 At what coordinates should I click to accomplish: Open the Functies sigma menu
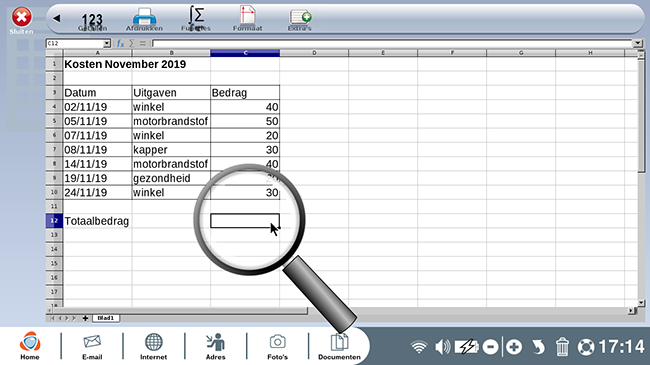[196, 19]
